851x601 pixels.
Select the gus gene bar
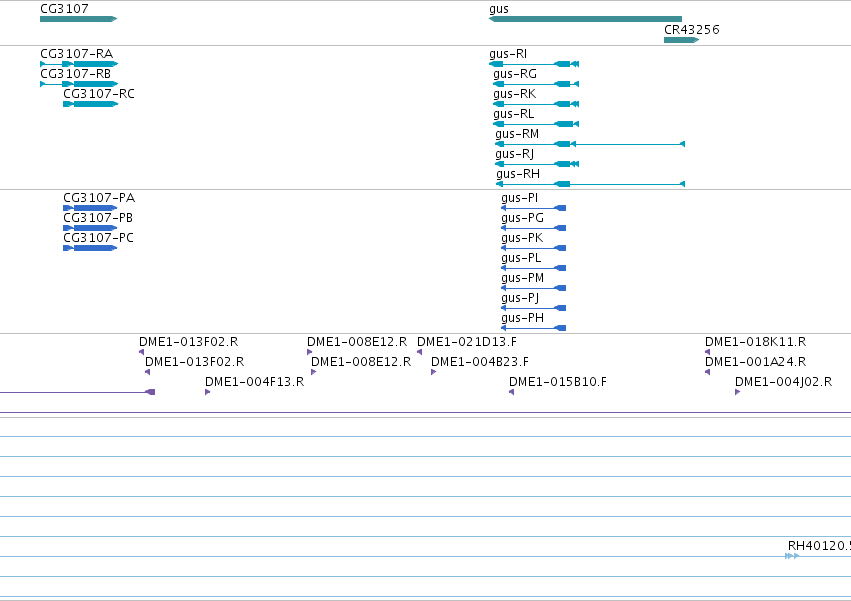click(x=585, y=19)
